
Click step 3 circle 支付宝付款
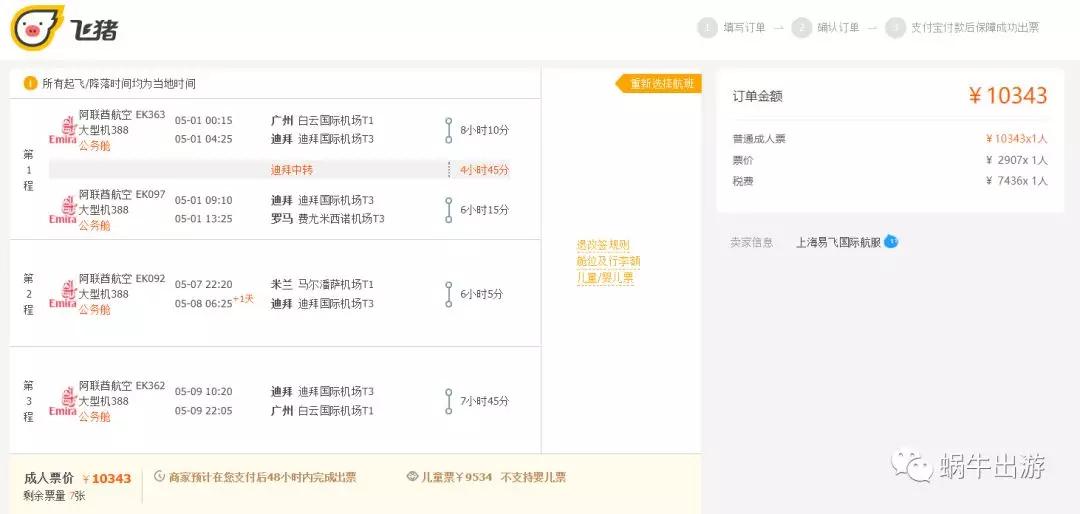895,28
